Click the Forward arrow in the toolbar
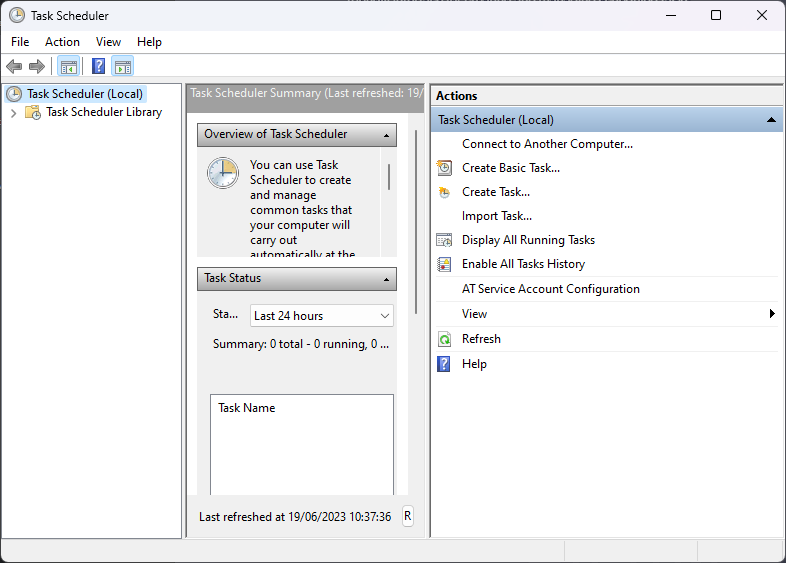Viewport: 786px width, 563px height. tap(37, 67)
